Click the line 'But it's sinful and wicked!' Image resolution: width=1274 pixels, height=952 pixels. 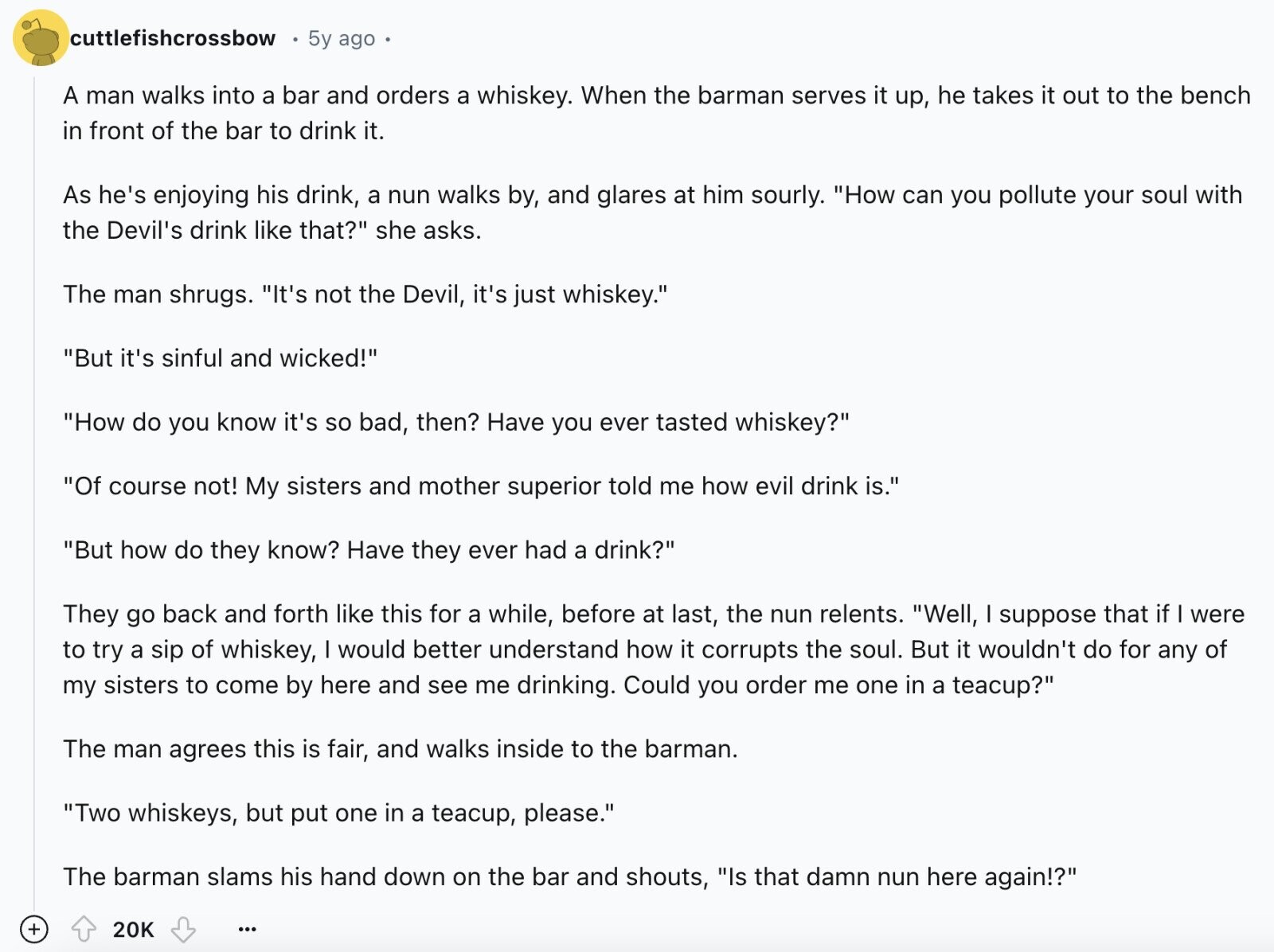(221, 358)
